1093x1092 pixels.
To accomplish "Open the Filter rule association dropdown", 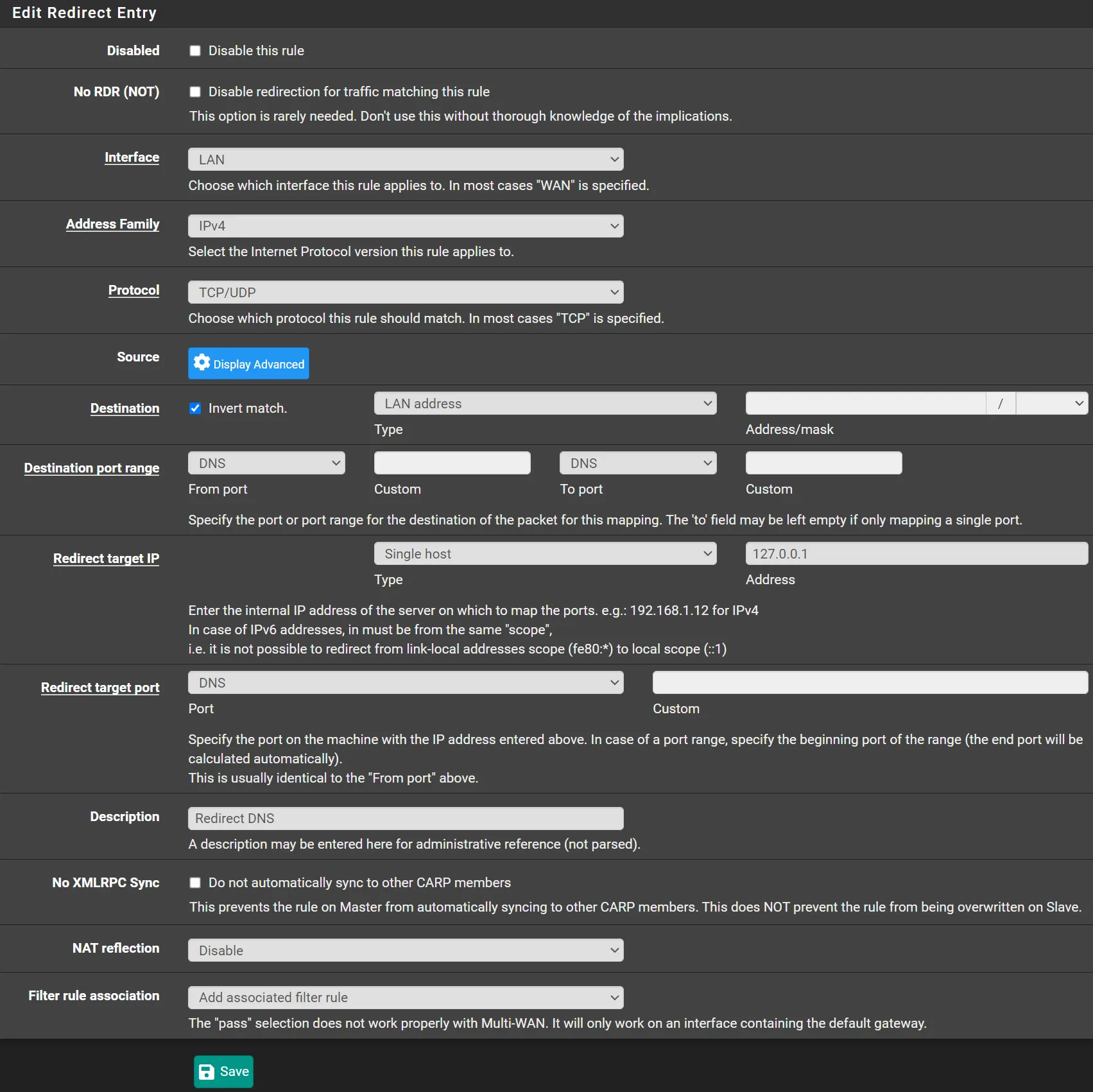I will [405, 998].
